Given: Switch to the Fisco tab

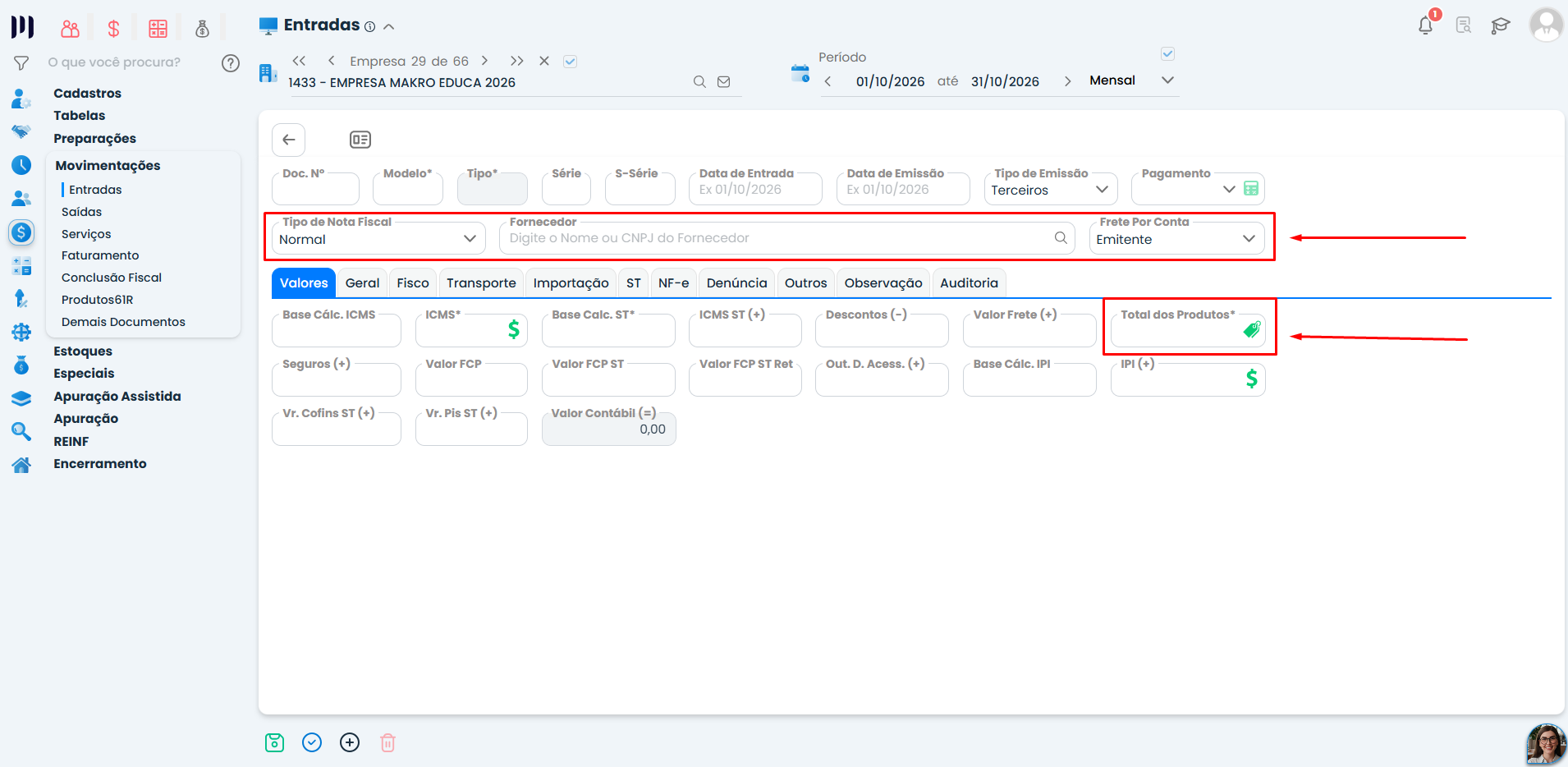Looking at the screenshot, I should coord(413,283).
